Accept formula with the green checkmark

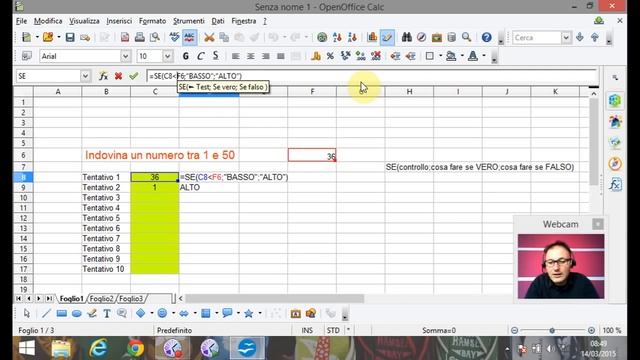click(133, 76)
